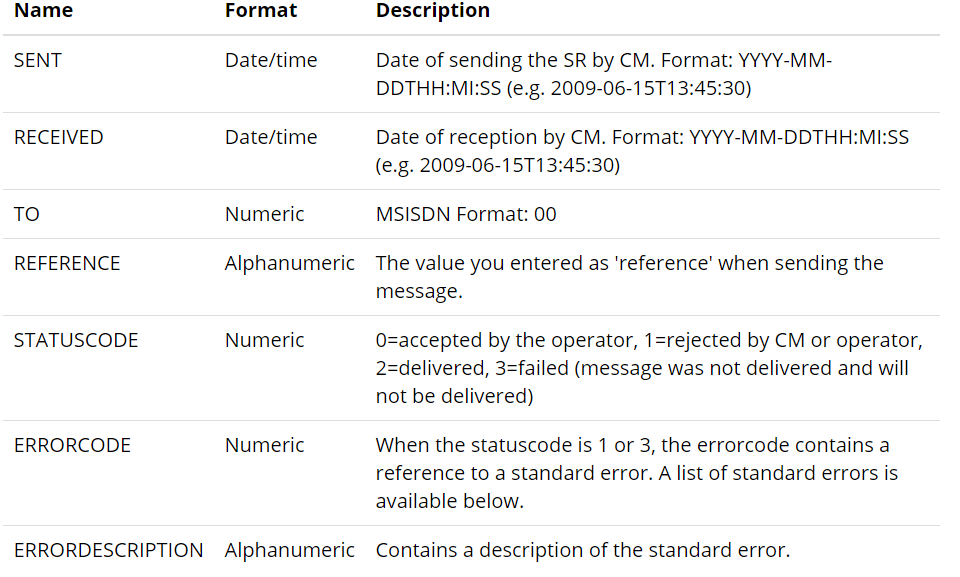Select the ERRORDESCRIPTION parameter name
960x577 pixels.
point(109,550)
